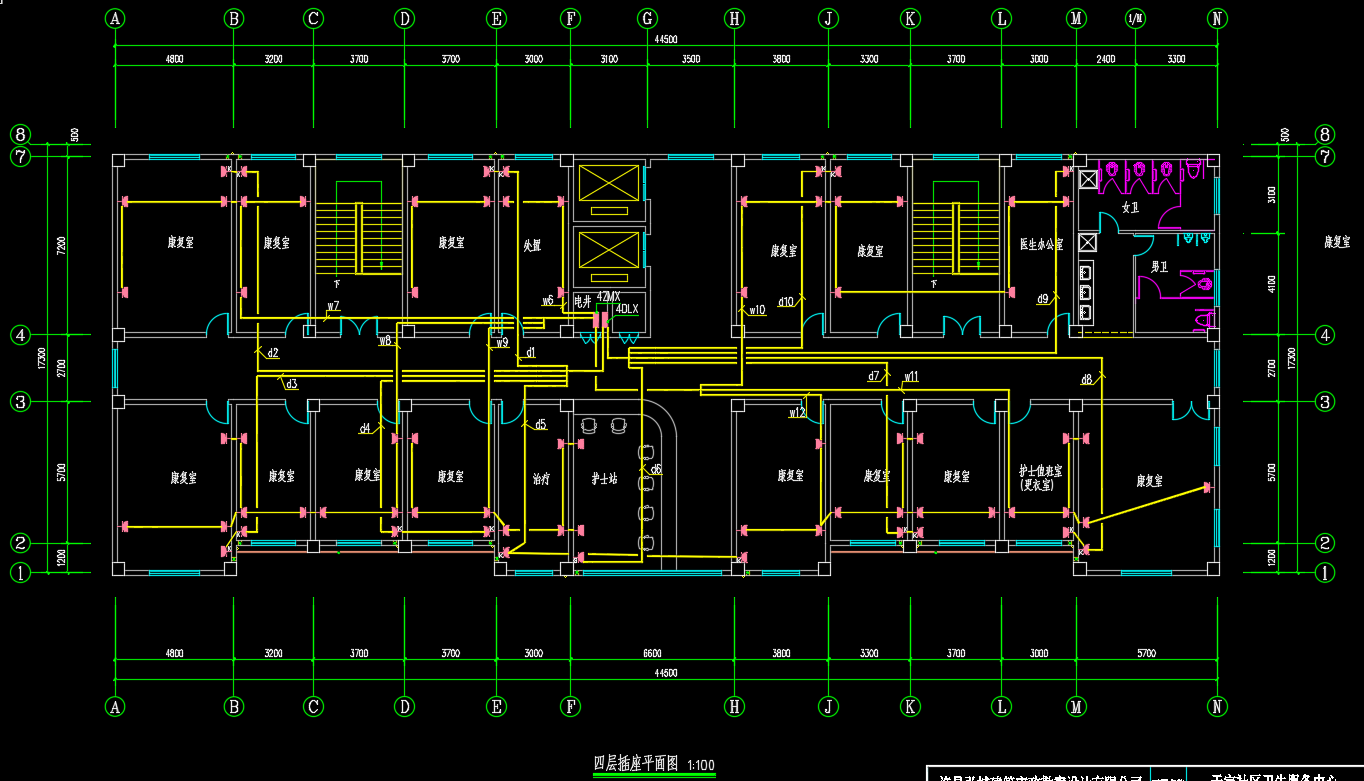The image size is (1364, 781).
Task: Select the 康复室 label outside the building outline
Action: pyautogui.click(x=1337, y=242)
